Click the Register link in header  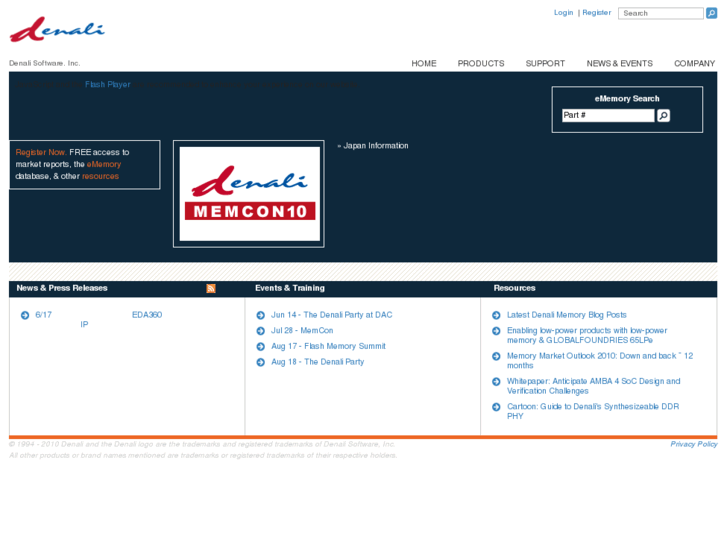pos(597,13)
